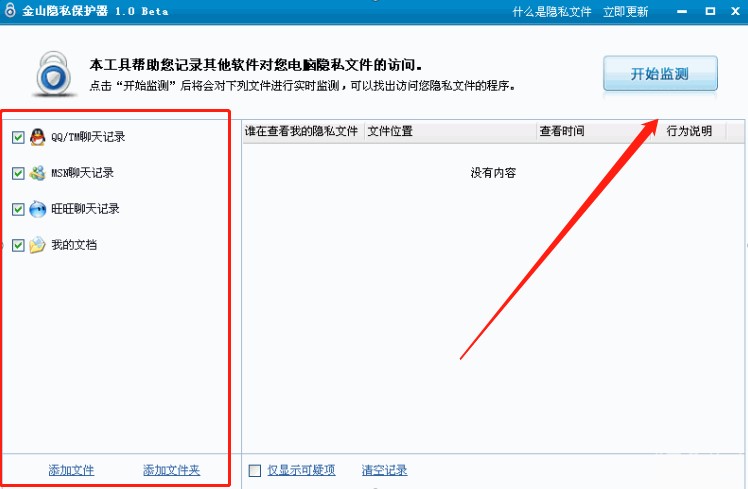Open 什么是隐私文件 in title bar
The width and height of the screenshot is (748, 489).
click(552, 11)
